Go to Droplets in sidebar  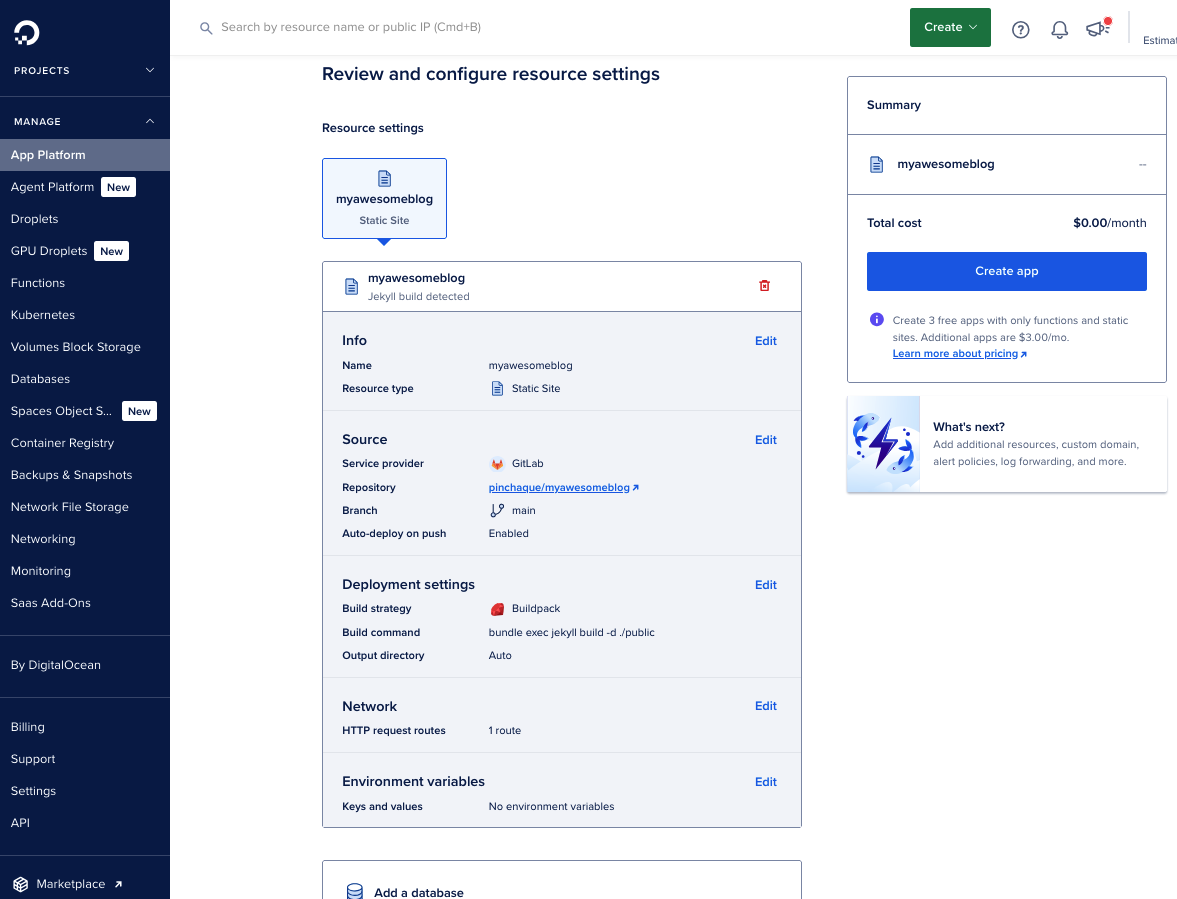pos(35,219)
